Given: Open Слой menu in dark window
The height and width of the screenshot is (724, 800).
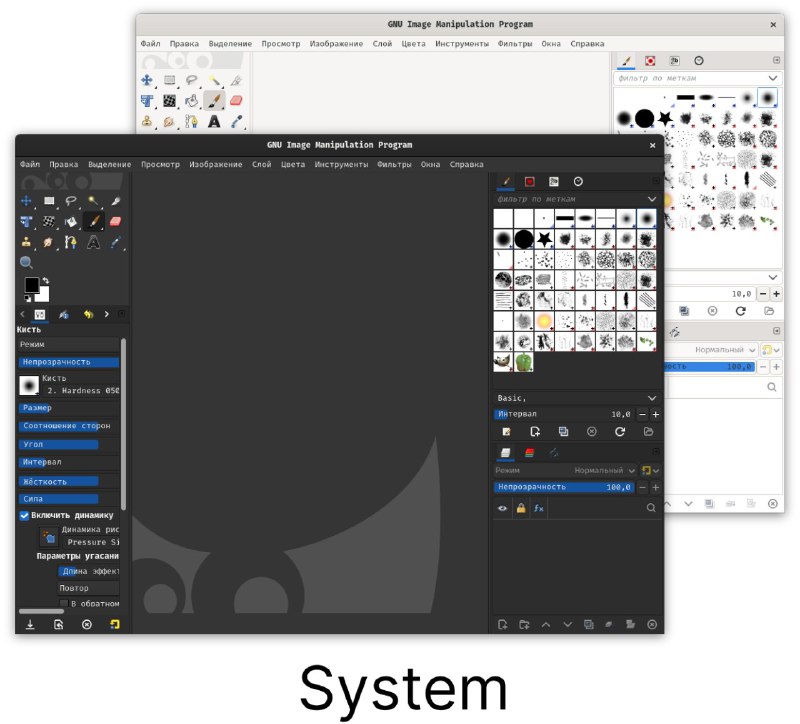Looking at the screenshot, I should click(x=262, y=164).
